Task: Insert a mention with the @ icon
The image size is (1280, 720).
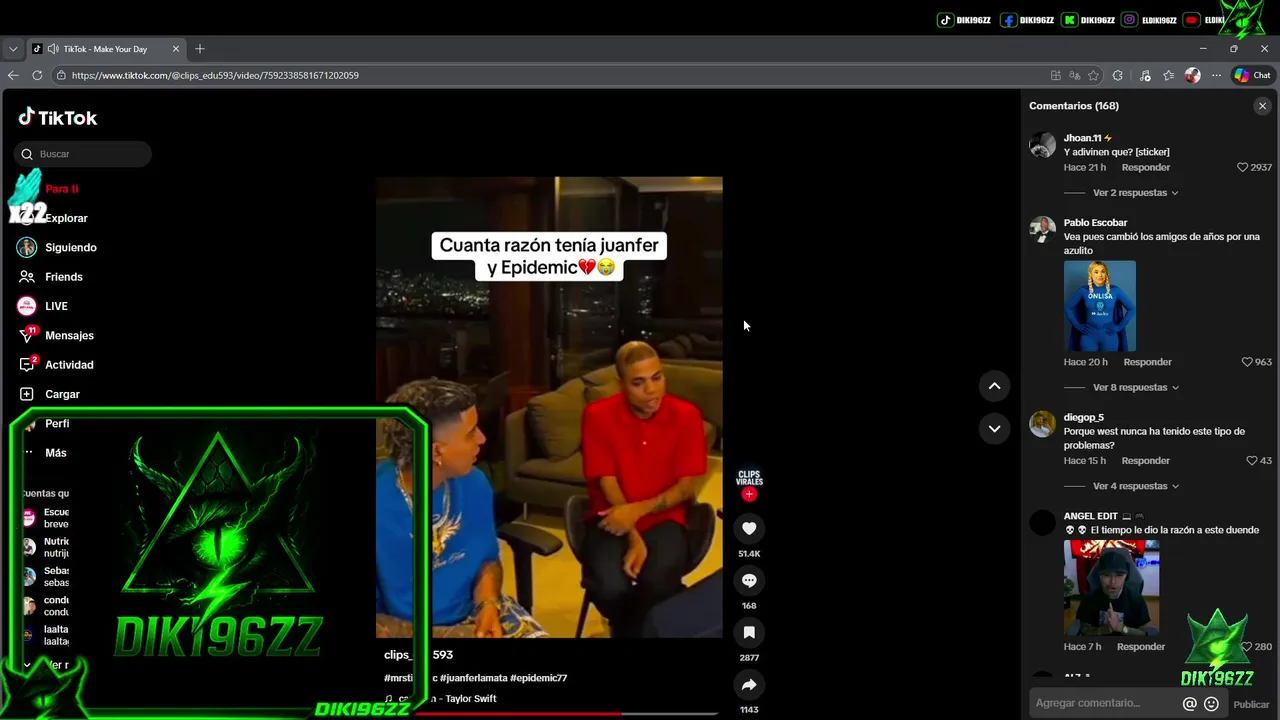Action: click(1189, 704)
